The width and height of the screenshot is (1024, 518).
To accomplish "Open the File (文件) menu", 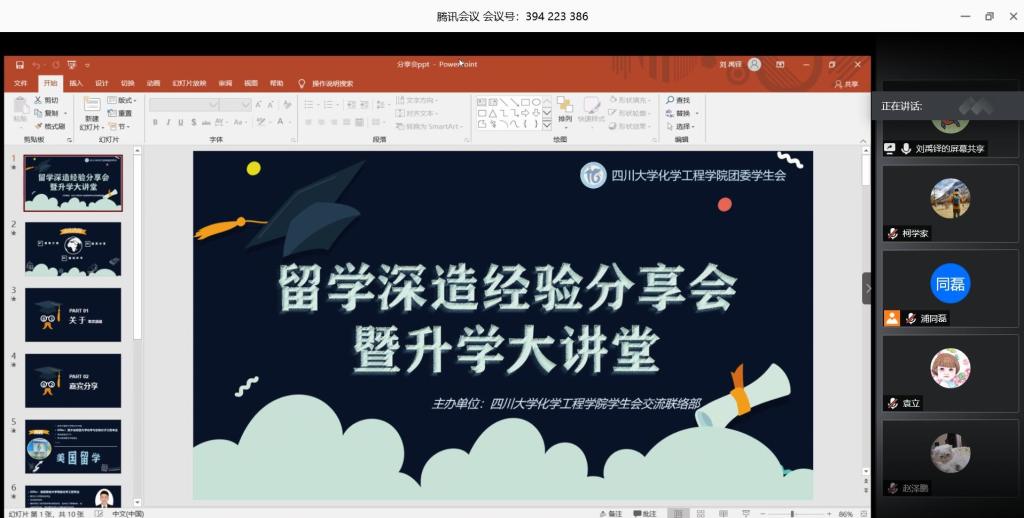I will (20, 83).
